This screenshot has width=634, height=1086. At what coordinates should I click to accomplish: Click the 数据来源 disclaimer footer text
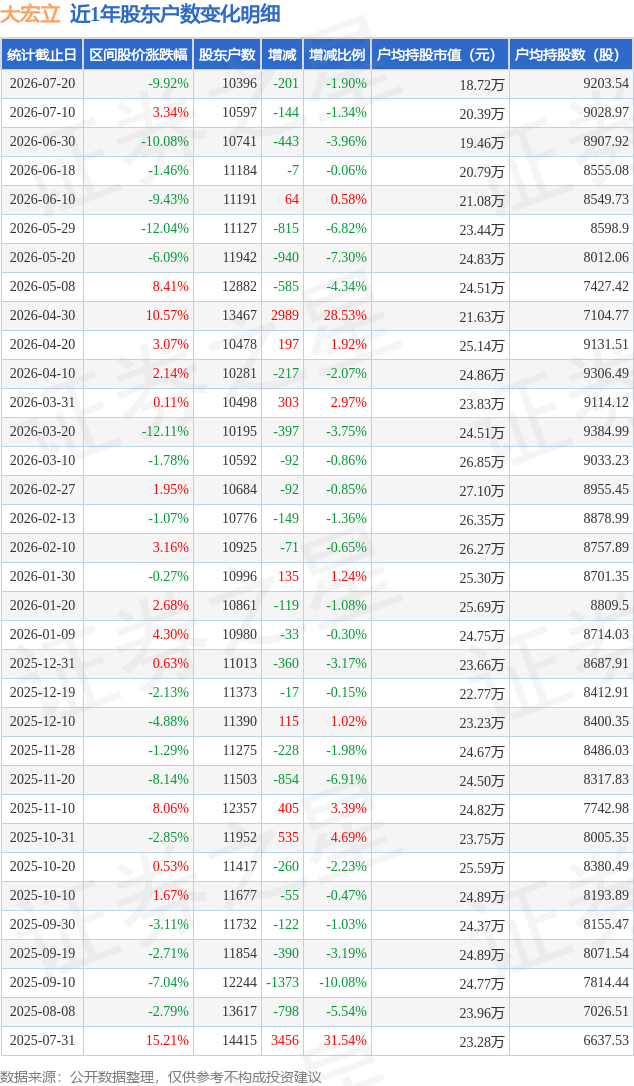[x=161, y=1077]
